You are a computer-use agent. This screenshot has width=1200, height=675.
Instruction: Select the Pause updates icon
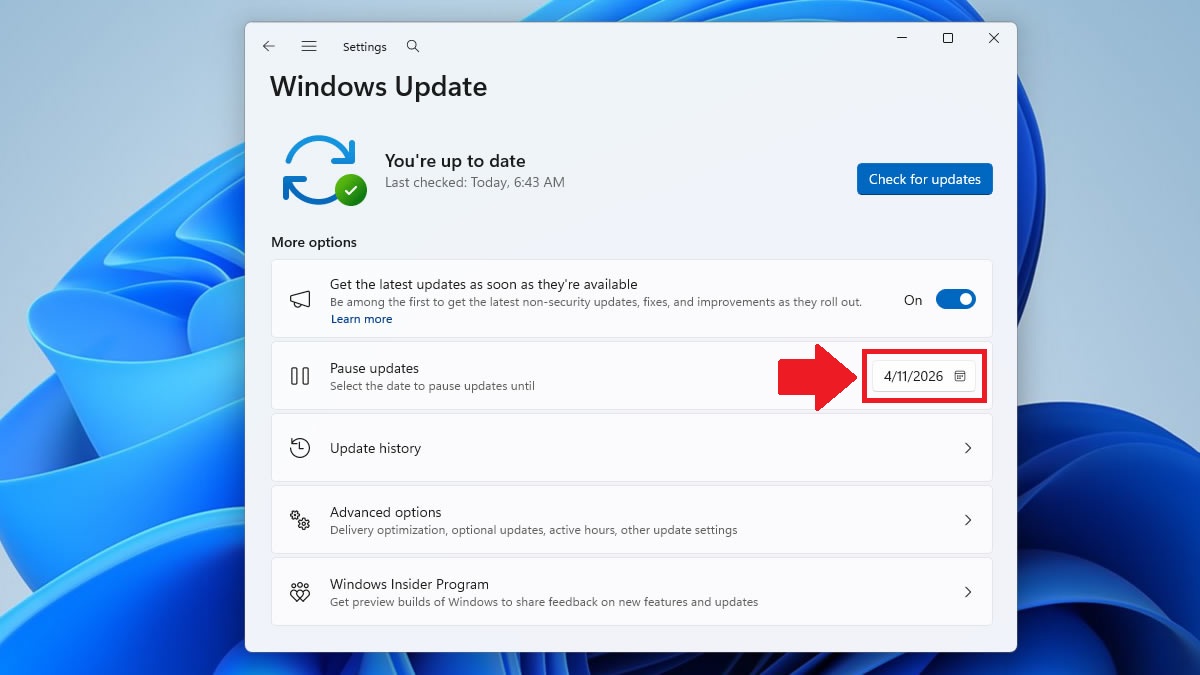point(299,376)
